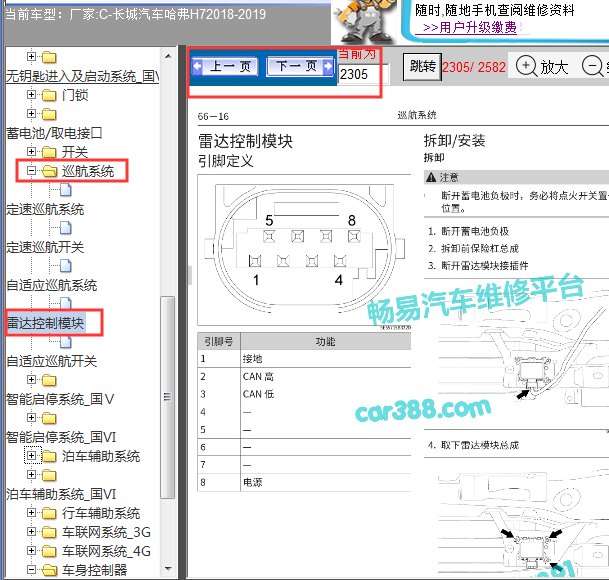This screenshot has width=609, height=580.
Task: Select the 雷达控制模块 document
Action: [x=45, y=323]
